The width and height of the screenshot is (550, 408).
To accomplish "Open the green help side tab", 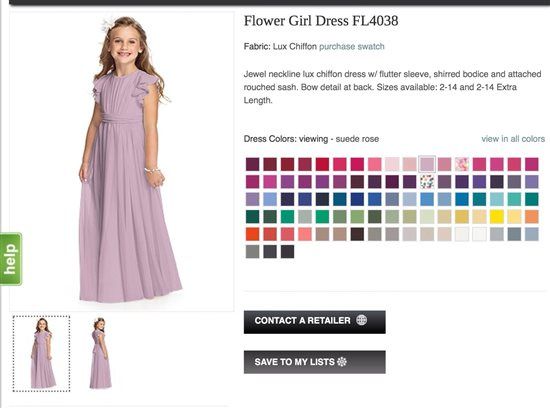I will point(11,259).
